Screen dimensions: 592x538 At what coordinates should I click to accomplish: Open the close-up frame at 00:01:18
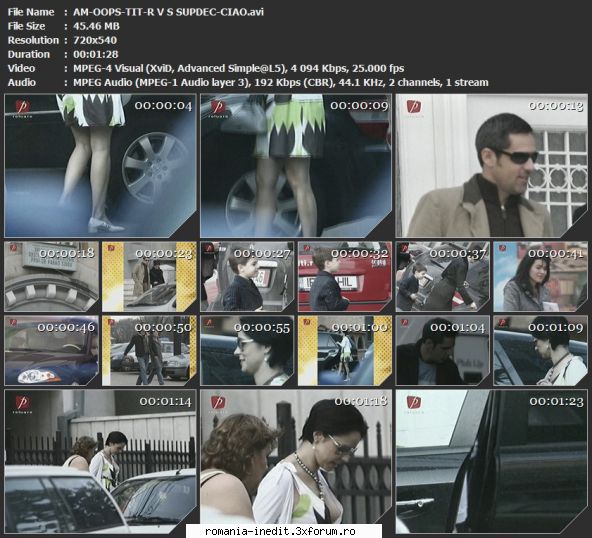[296, 461]
